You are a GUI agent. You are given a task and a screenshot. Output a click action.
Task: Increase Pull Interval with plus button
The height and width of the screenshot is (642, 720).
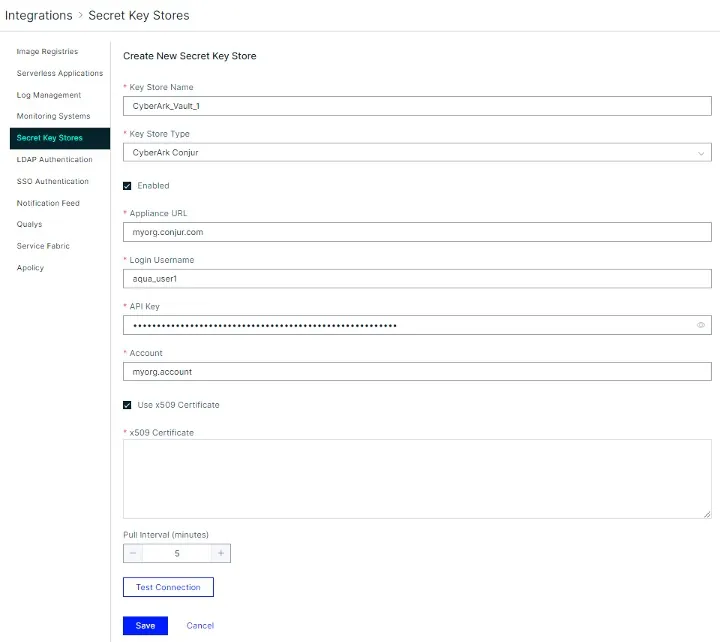pos(221,553)
